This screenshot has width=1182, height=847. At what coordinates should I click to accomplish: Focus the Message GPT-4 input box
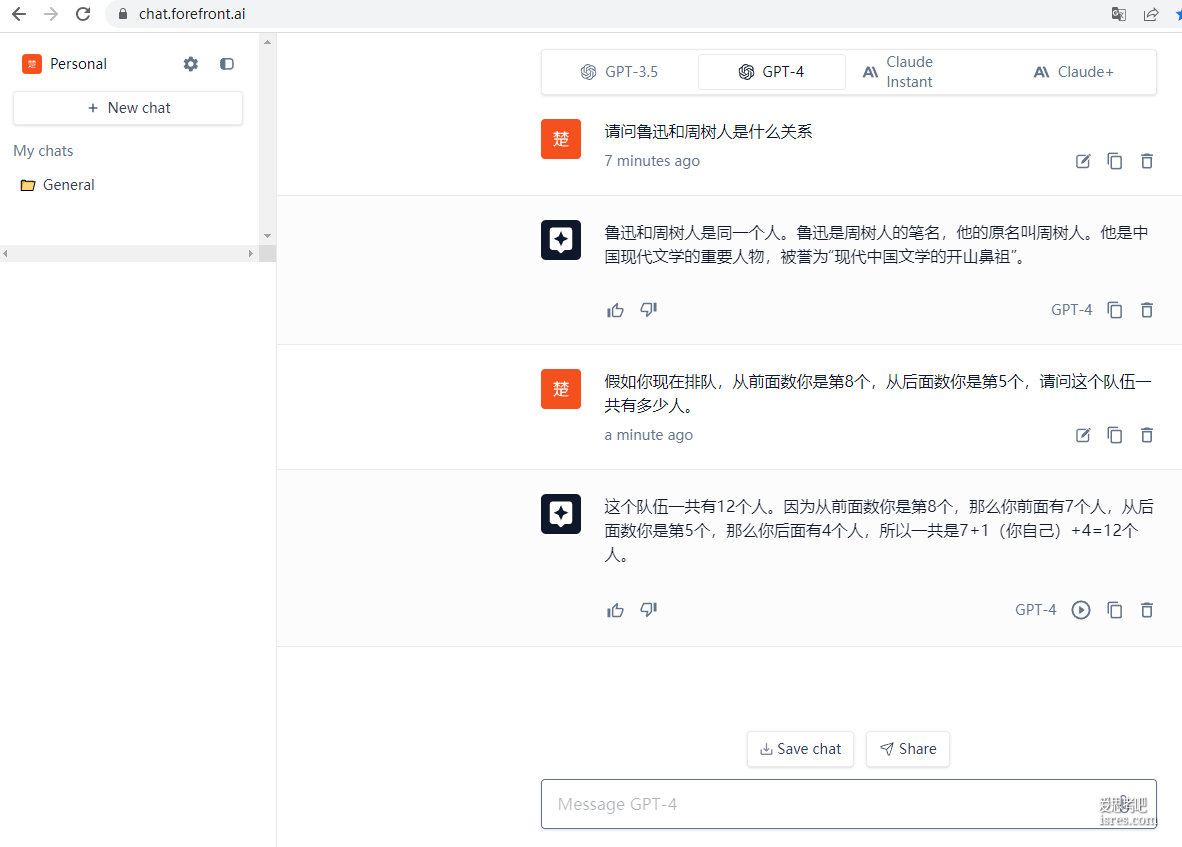pos(848,804)
